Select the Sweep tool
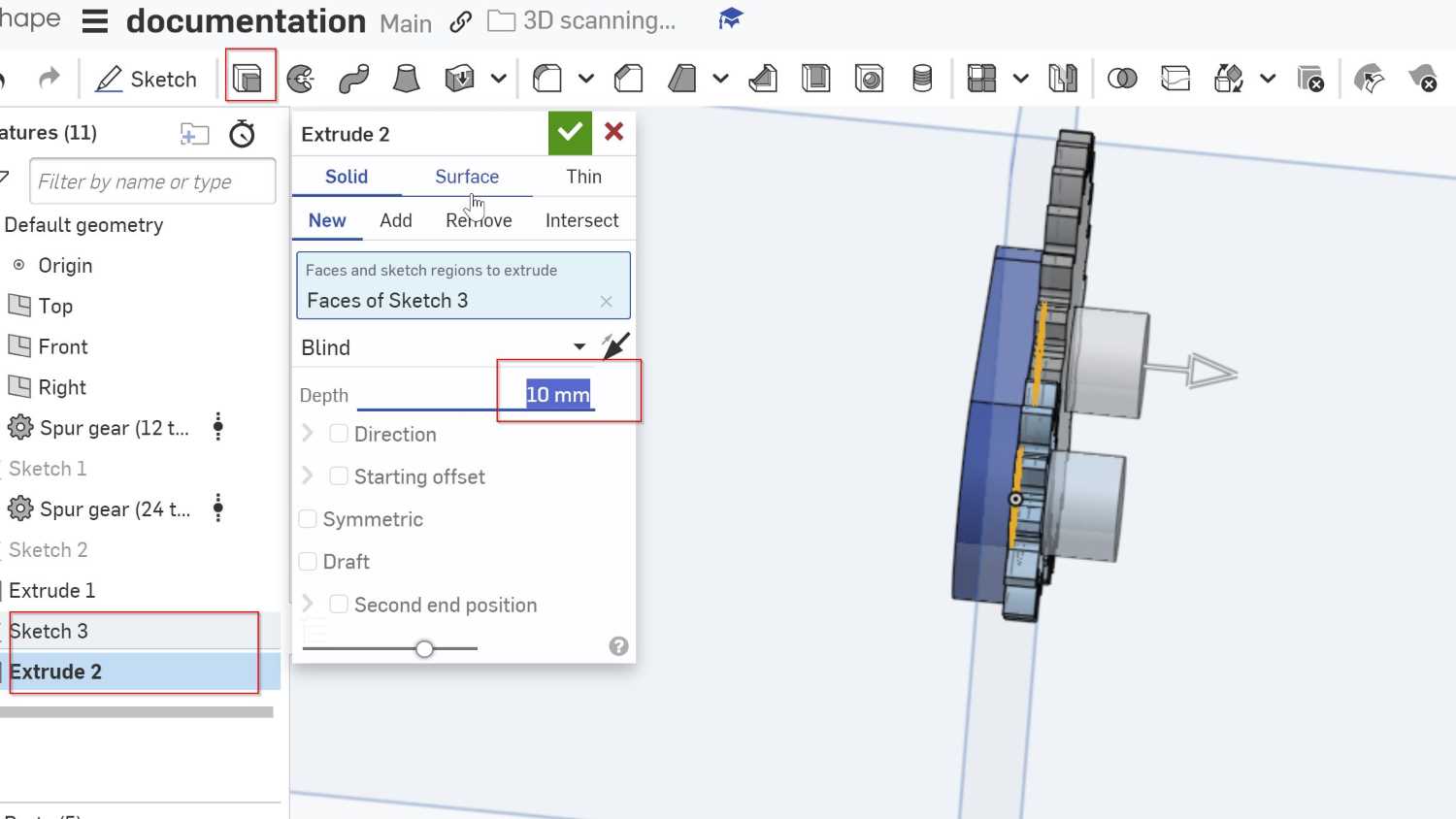This screenshot has width=1456, height=819. (x=353, y=78)
